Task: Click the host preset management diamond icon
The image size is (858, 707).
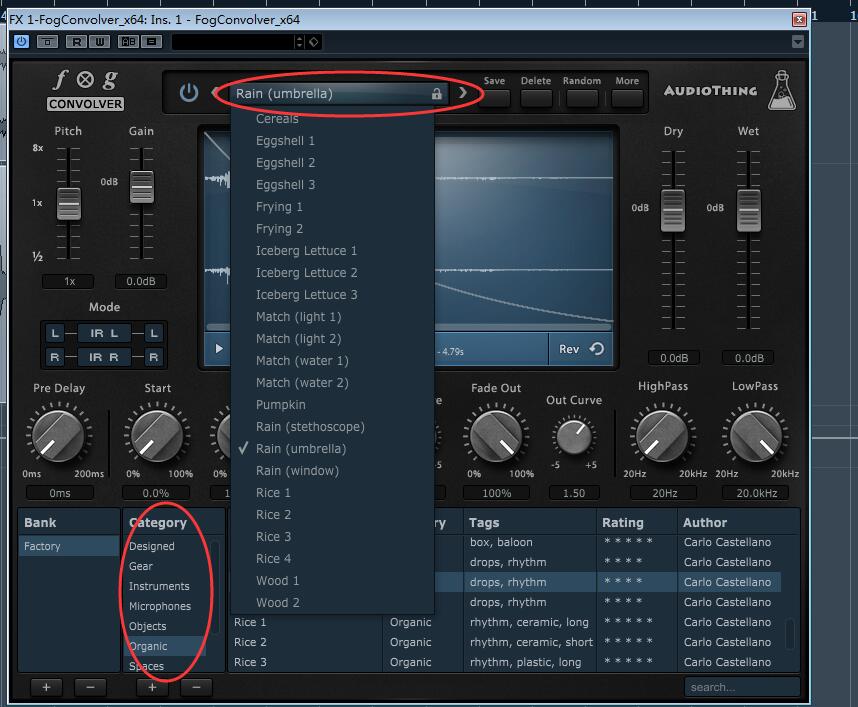Action: [314, 42]
